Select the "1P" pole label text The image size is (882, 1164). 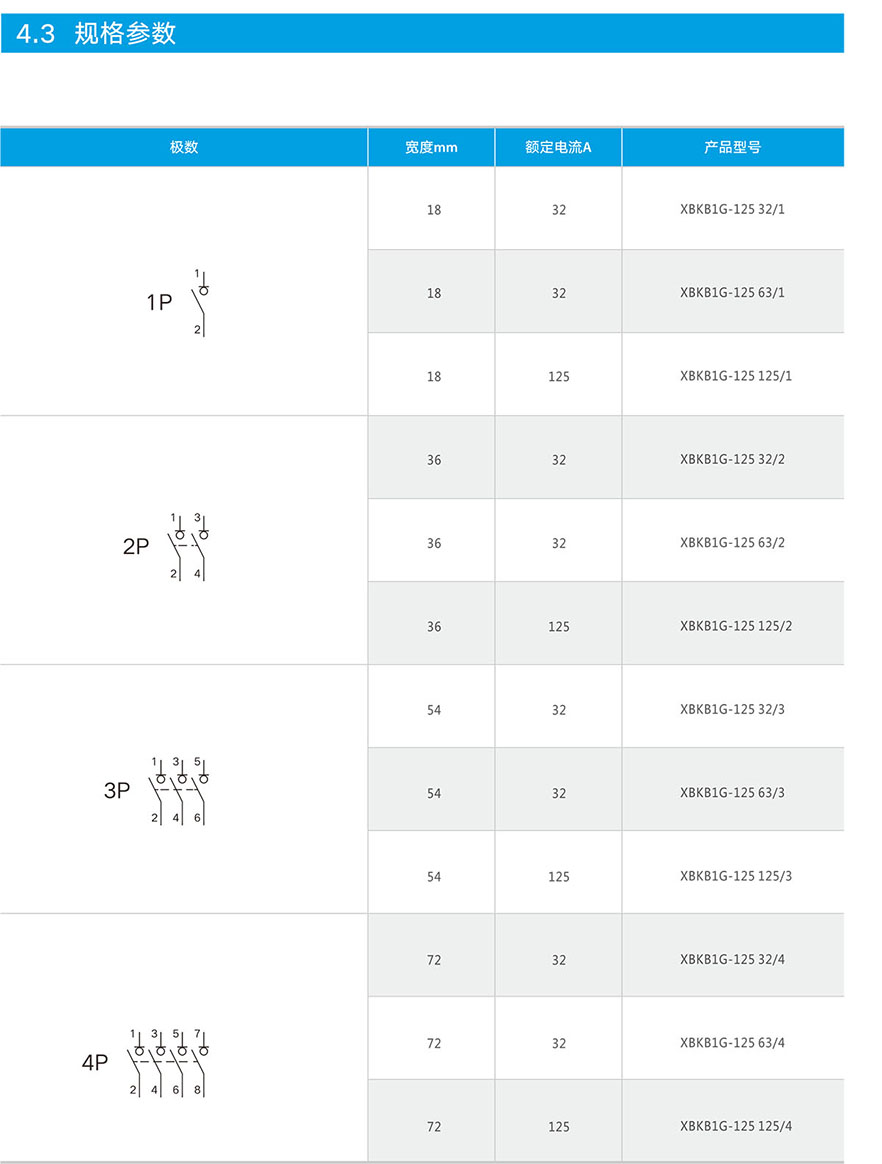pyautogui.click(x=159, y=302)
